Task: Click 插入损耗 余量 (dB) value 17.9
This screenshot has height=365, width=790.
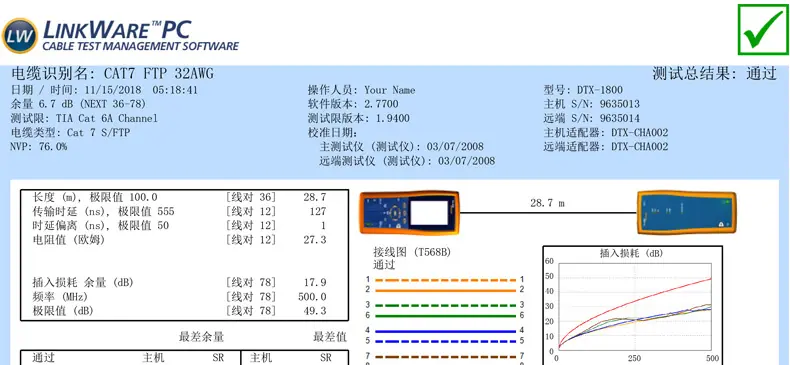Action: tap(314, 282)
